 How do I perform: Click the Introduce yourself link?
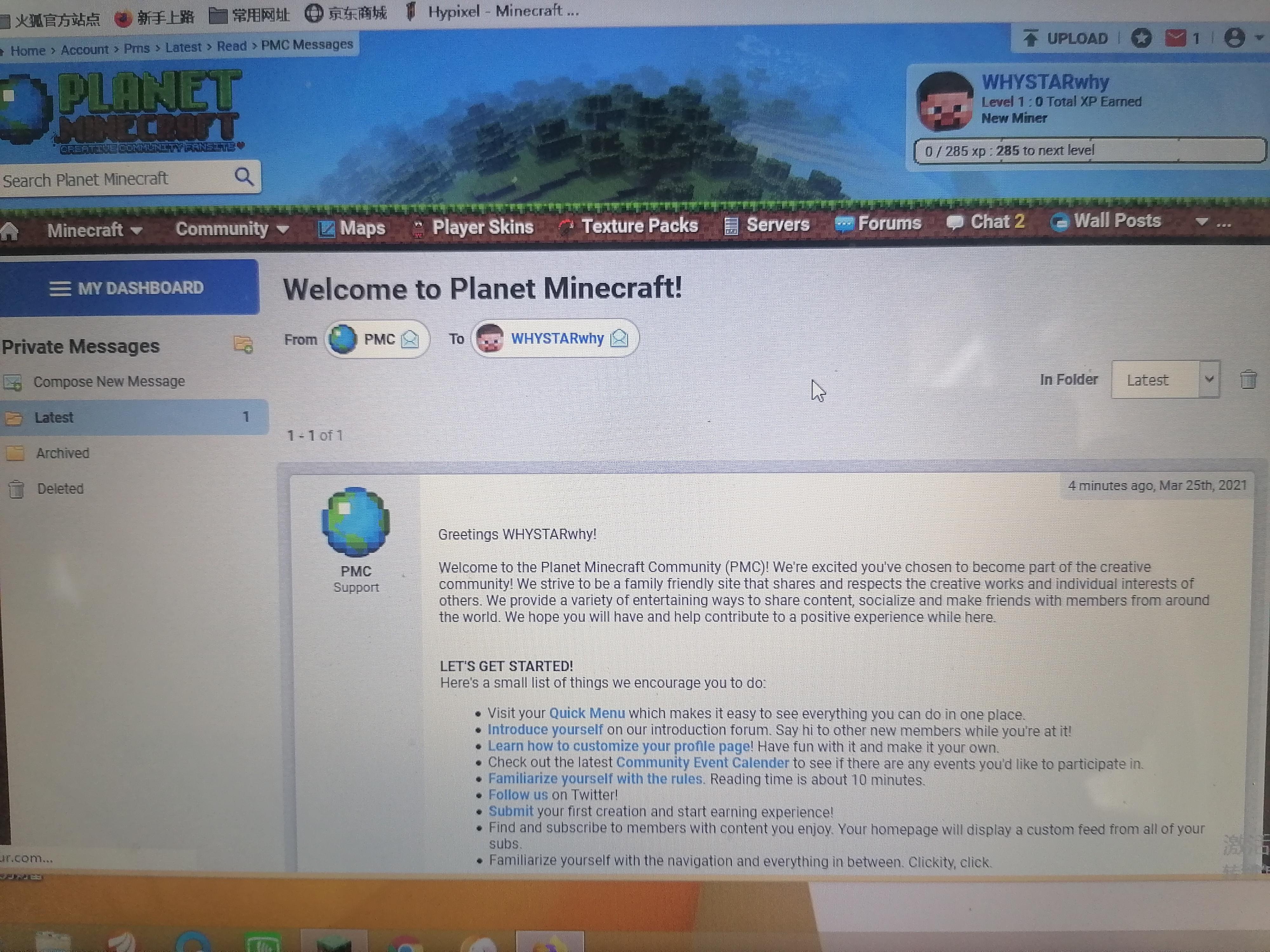click(545, 729)
